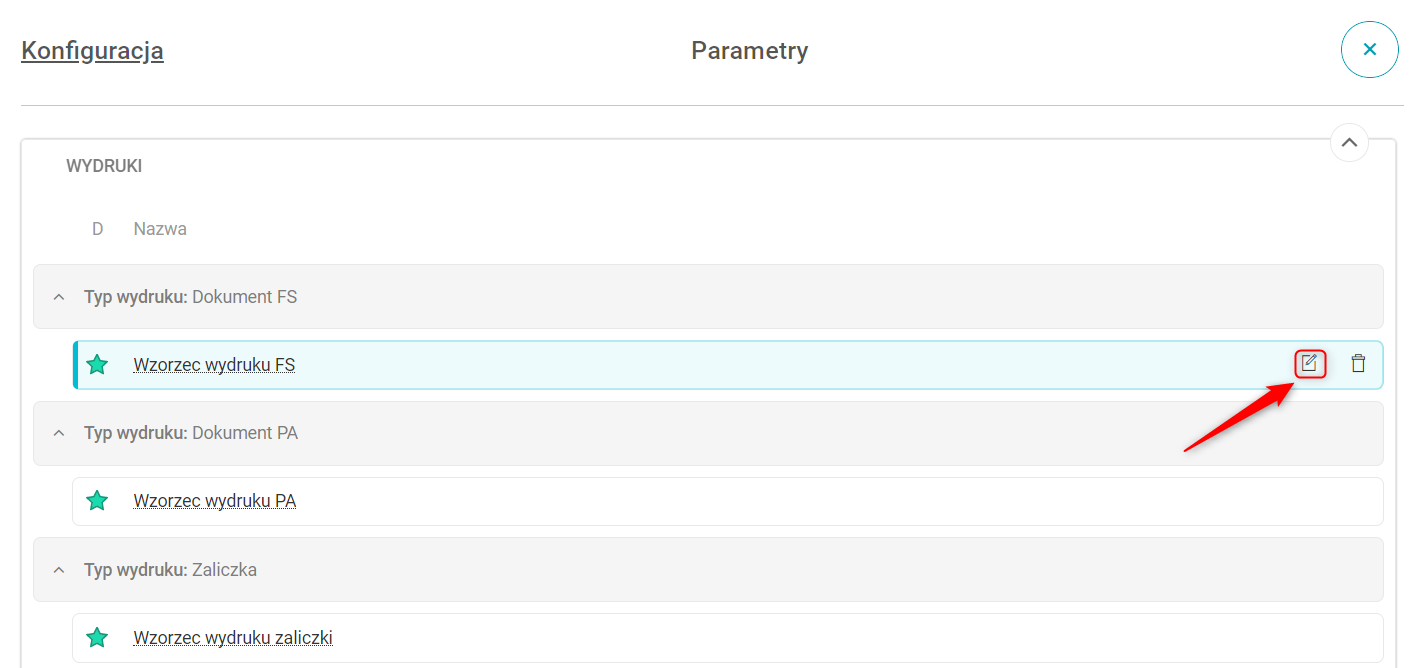Open the Wzorzec wydruku FS link
This screenshot has width=1415, height=668.
click(x=214, y=365)
